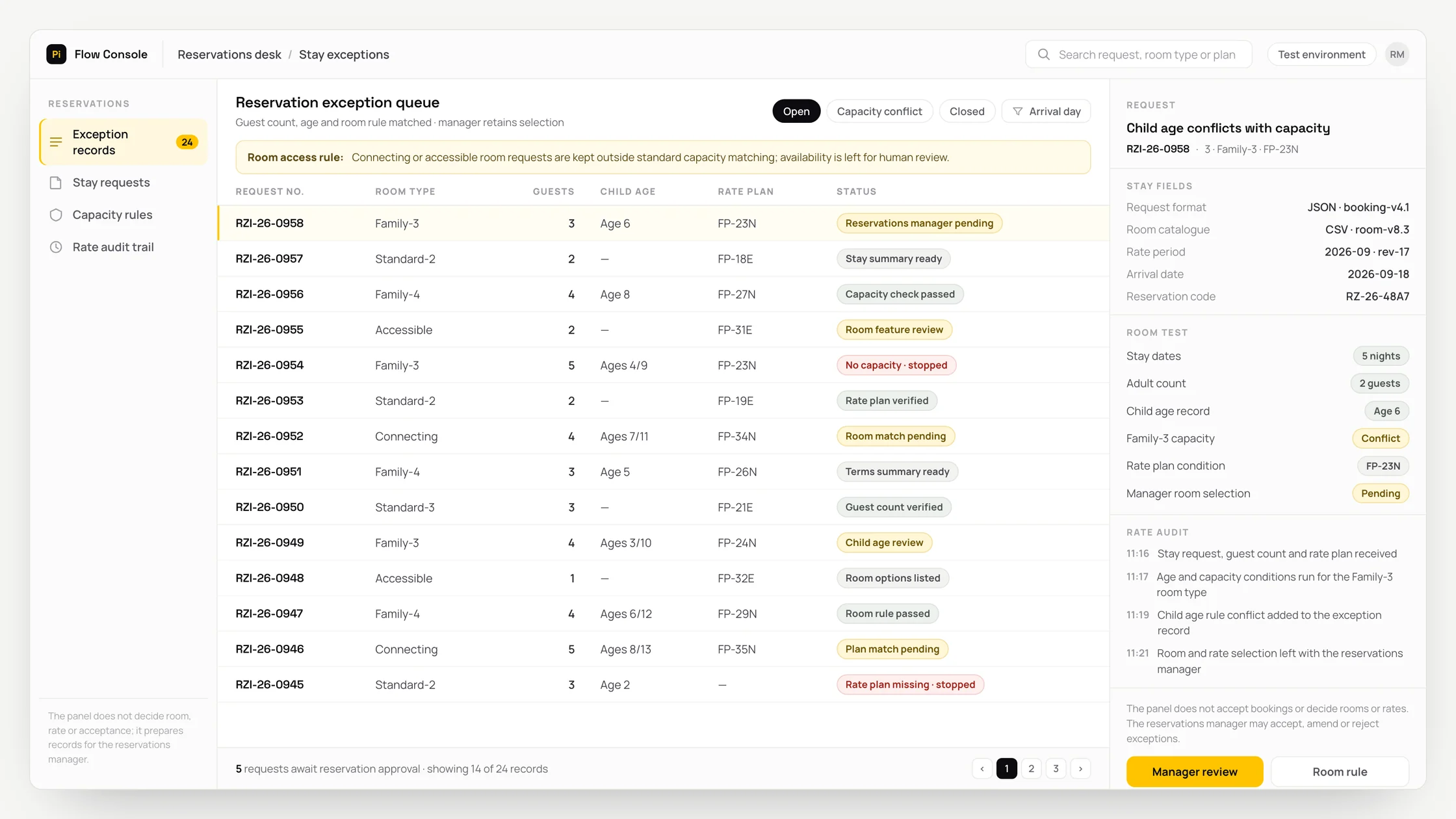Go to next page arrow
The height and width of the screenshot is (819, 1456).
coord(1080,769)
